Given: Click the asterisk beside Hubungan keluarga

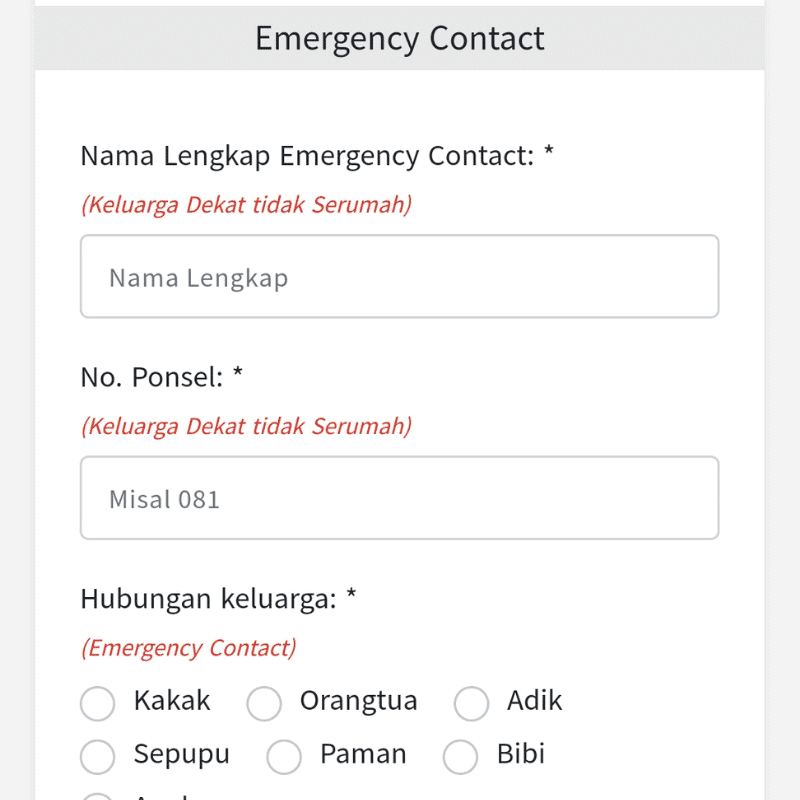Looking at the screenshot, I should (x=350, y=595).
